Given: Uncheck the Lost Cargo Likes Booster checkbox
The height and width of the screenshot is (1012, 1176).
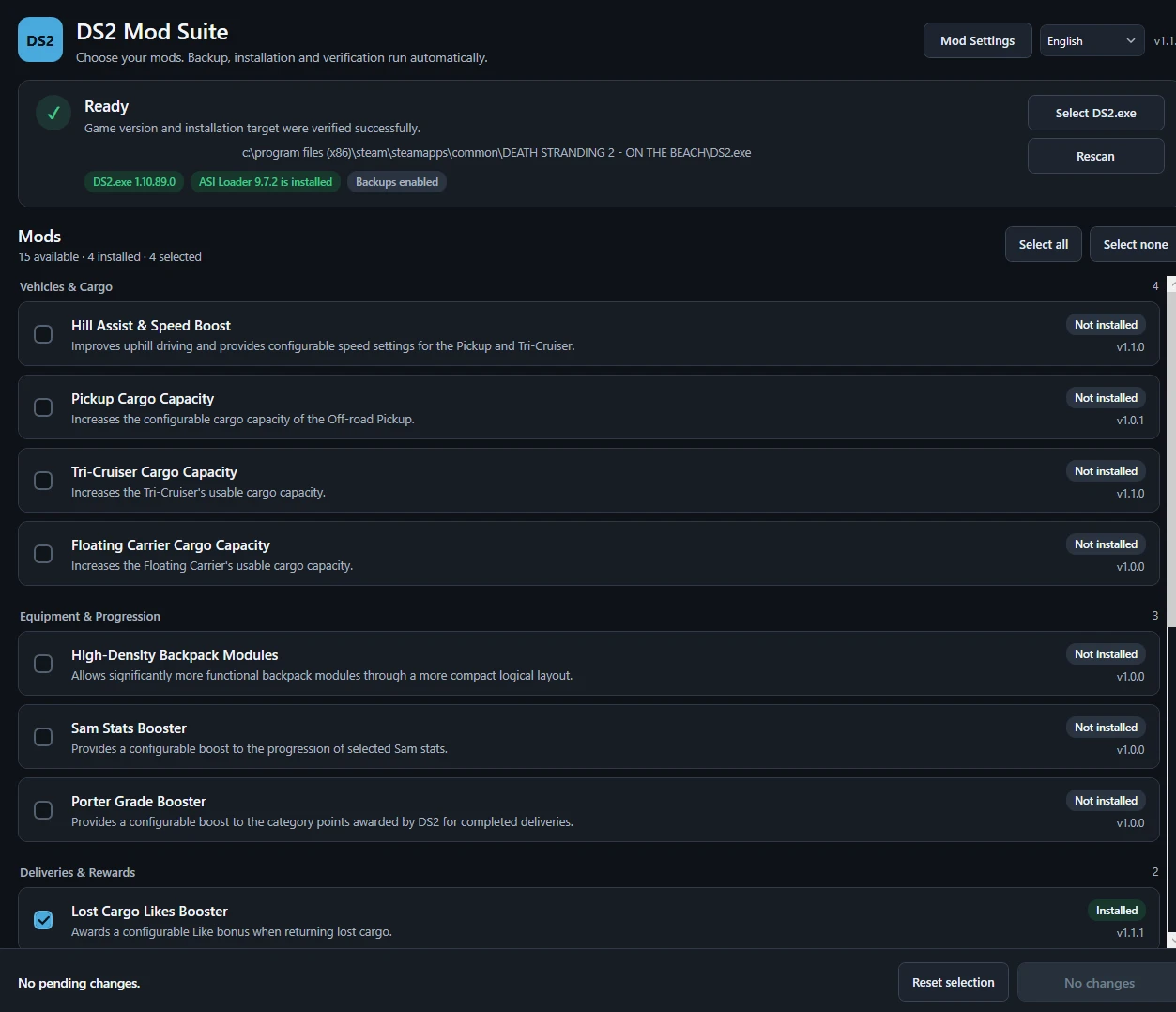Looking at the screenshot, I should click(x=43, y=920).
